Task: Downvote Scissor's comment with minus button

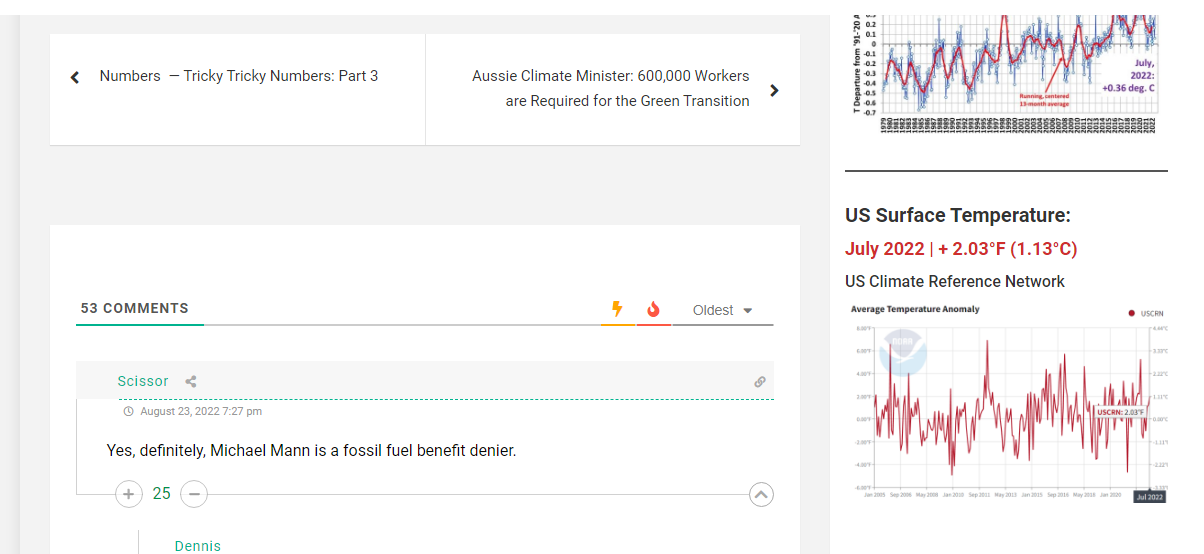Action: [x=195, y=493]
